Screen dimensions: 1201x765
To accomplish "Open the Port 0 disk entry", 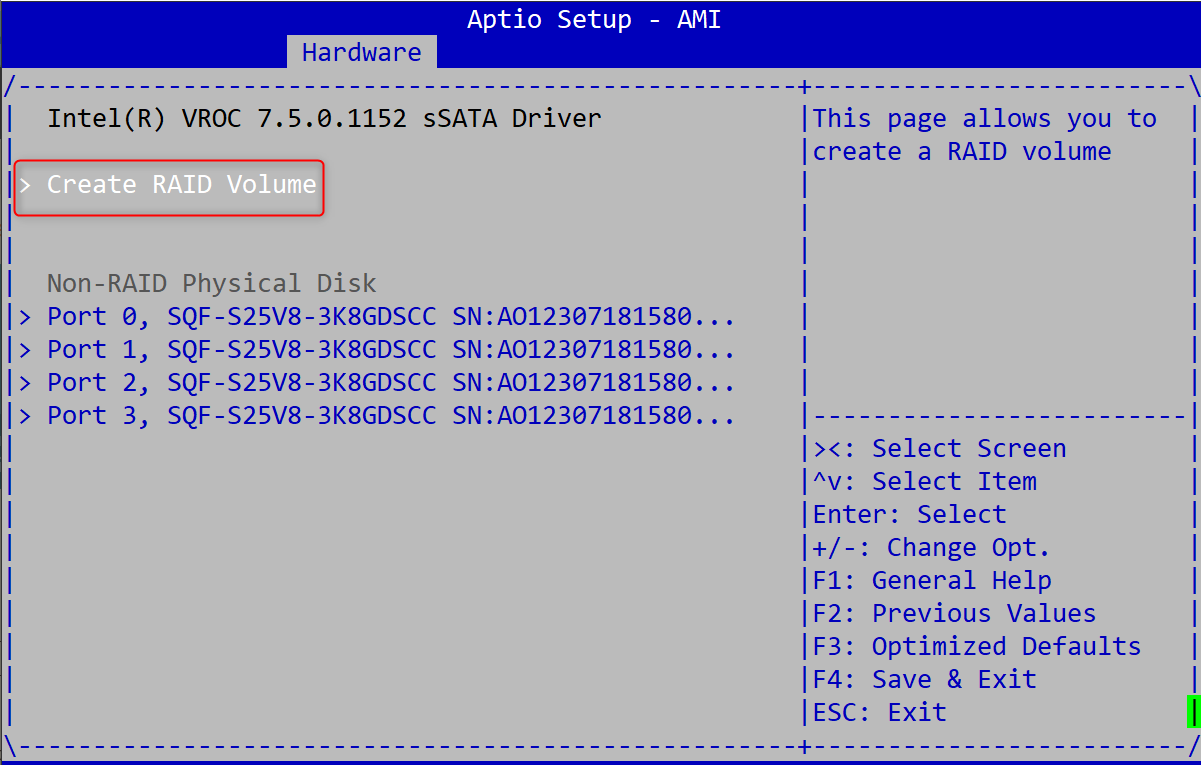I will point(390,317).
